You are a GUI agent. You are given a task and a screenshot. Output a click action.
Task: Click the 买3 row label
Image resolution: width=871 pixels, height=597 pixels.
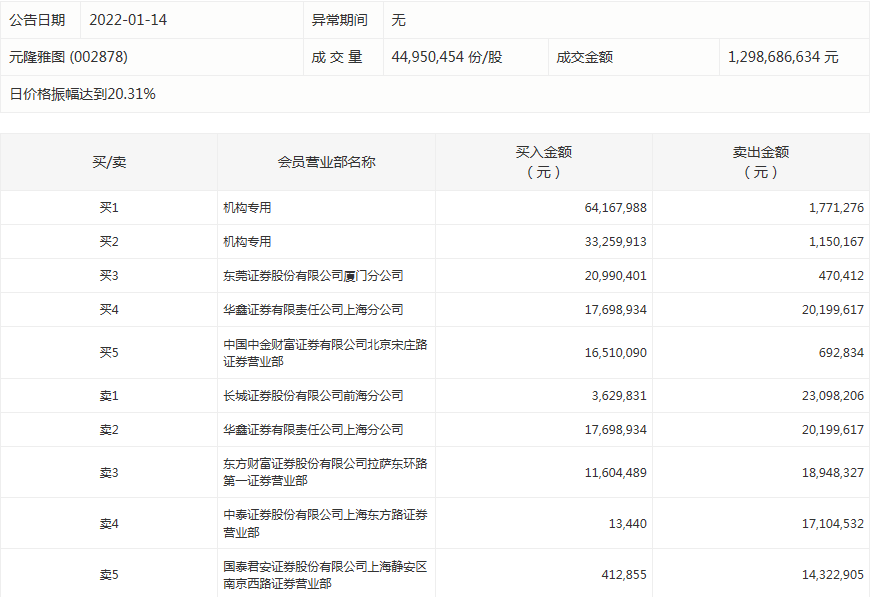click(x=109, y=275)
